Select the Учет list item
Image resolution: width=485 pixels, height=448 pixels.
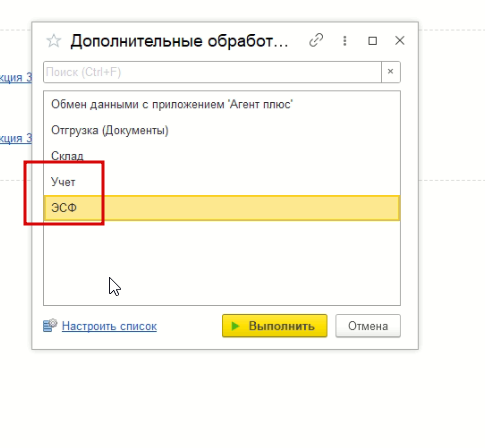(222, 182)
